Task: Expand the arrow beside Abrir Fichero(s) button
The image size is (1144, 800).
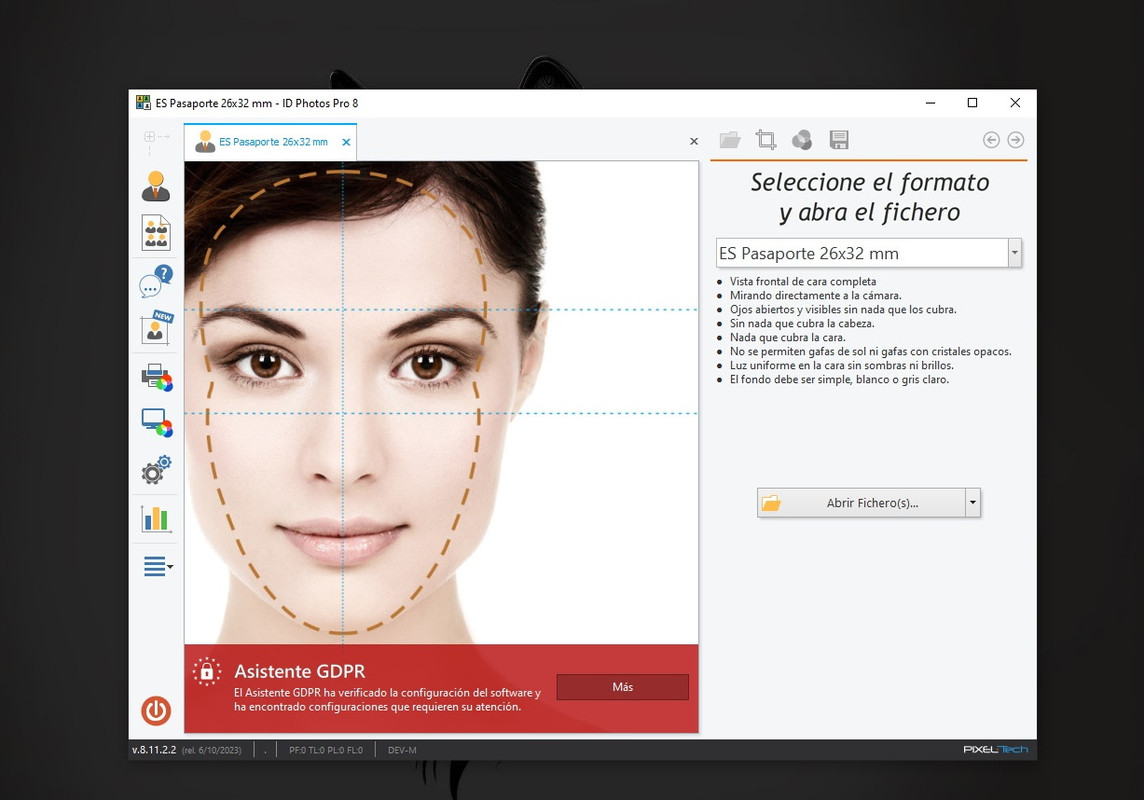Action: (973, 502)
